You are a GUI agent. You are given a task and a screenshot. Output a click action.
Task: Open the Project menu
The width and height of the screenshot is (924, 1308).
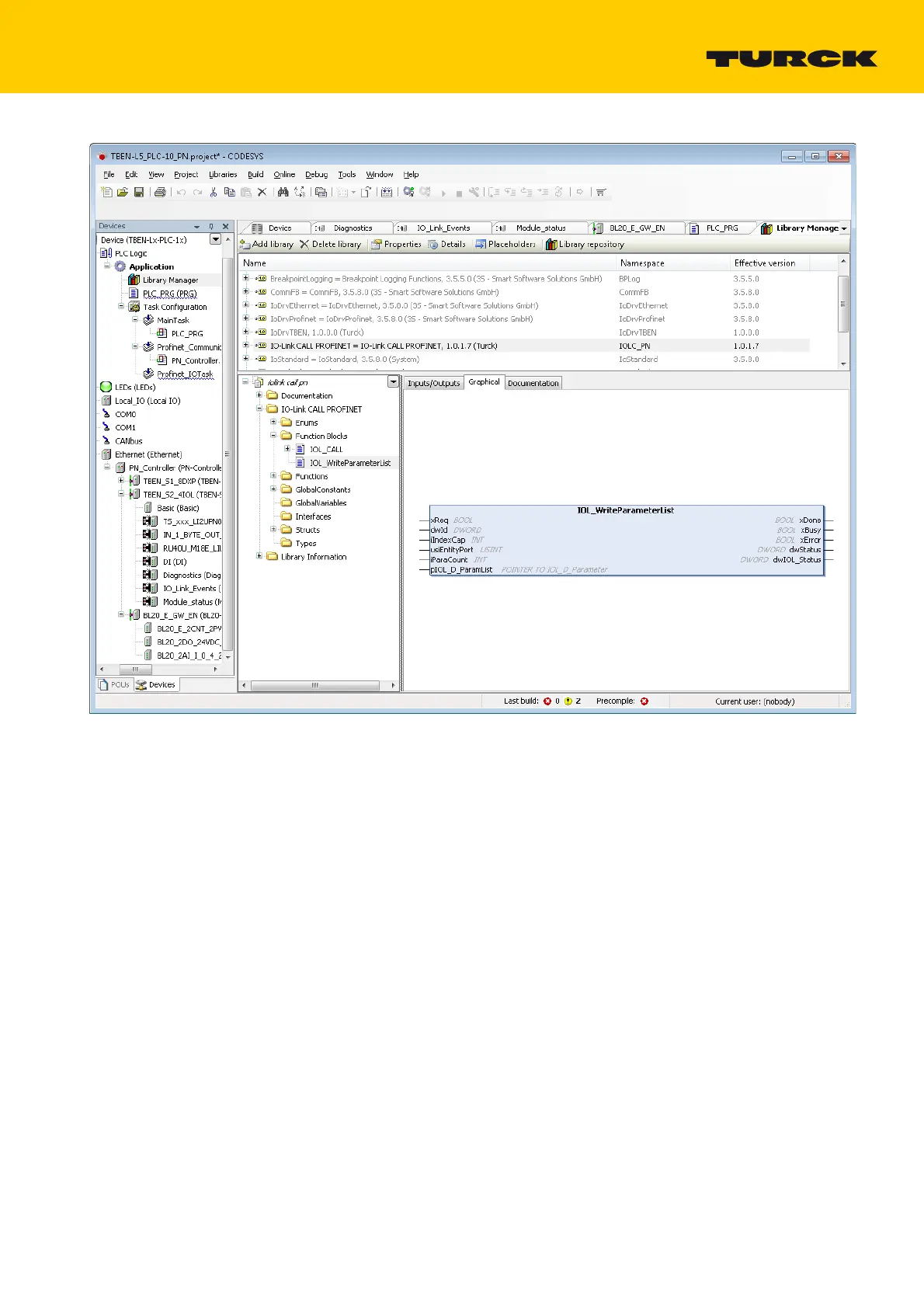(x=186, y=174)
